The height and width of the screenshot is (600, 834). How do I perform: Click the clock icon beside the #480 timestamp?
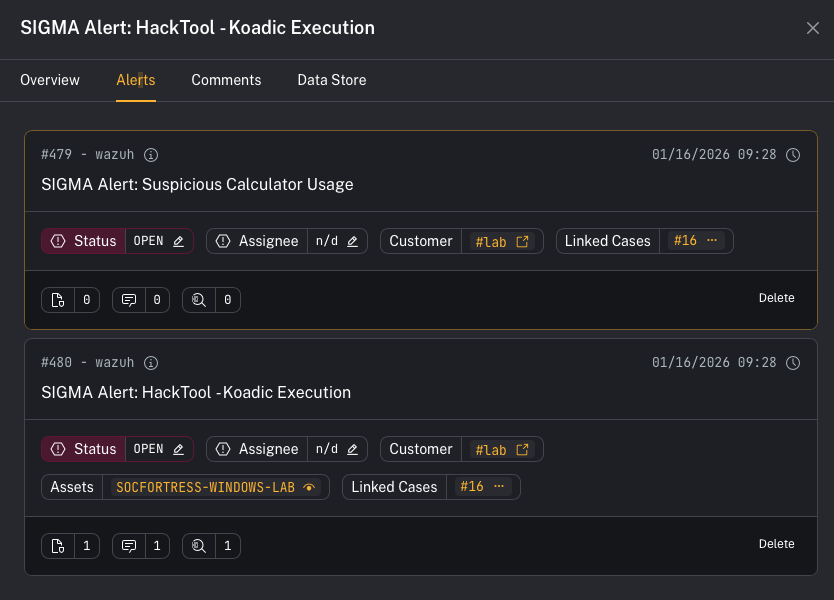coord(794,362)
